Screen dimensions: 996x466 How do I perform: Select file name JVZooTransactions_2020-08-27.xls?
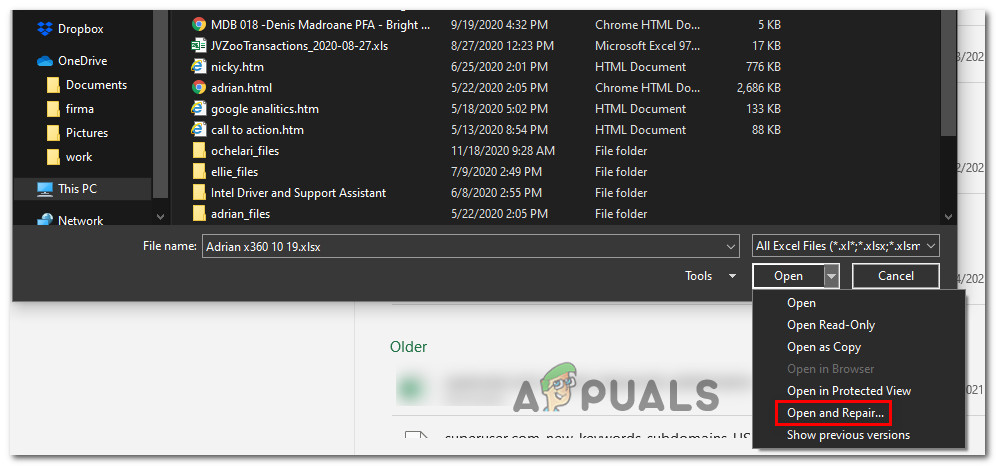[x=300, y=46]
